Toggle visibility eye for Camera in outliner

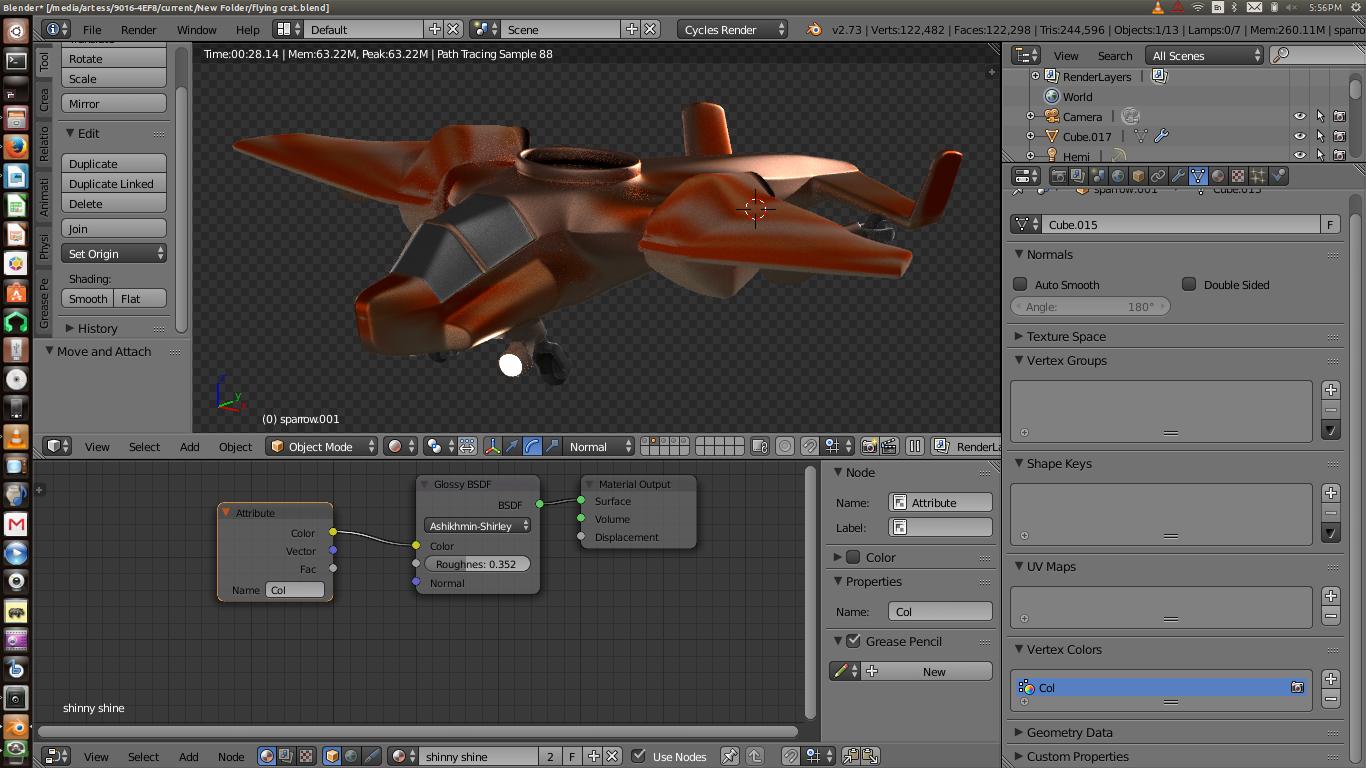point(1300,117)
